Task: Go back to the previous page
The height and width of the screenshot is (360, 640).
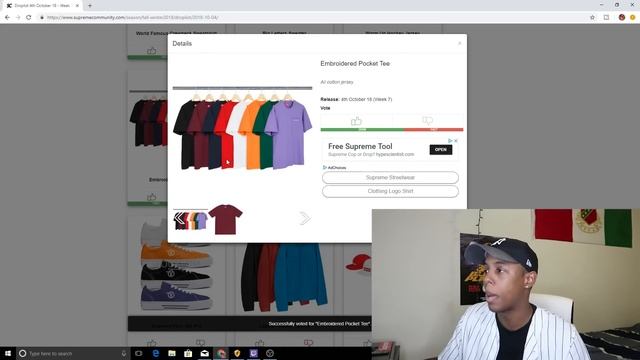Action: click(7, 18)
